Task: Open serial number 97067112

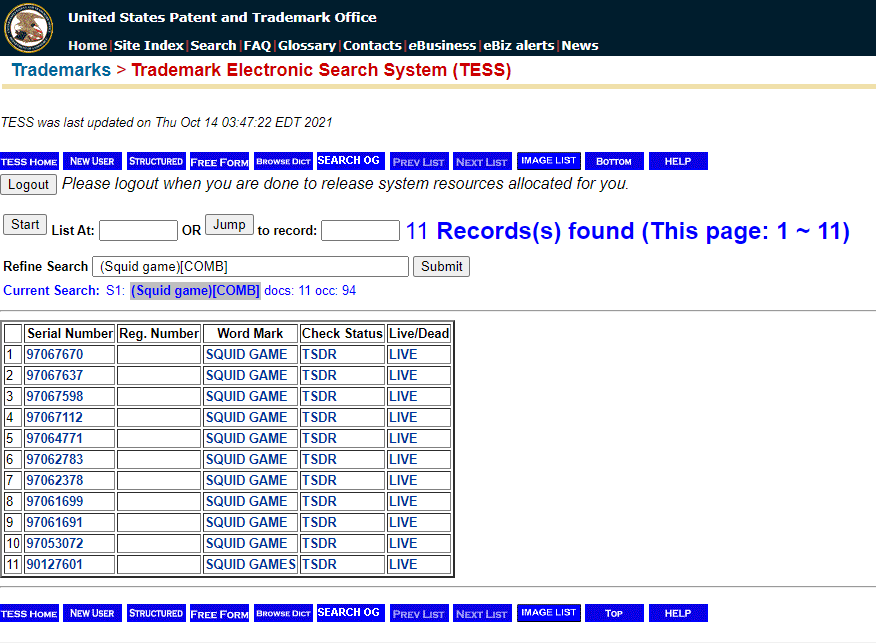Action: point(55,417)
